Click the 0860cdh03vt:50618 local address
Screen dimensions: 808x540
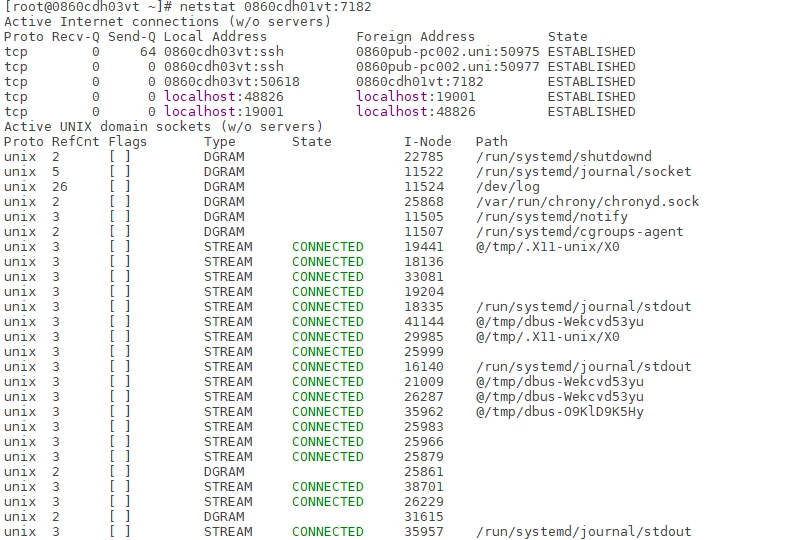(232, 81)
